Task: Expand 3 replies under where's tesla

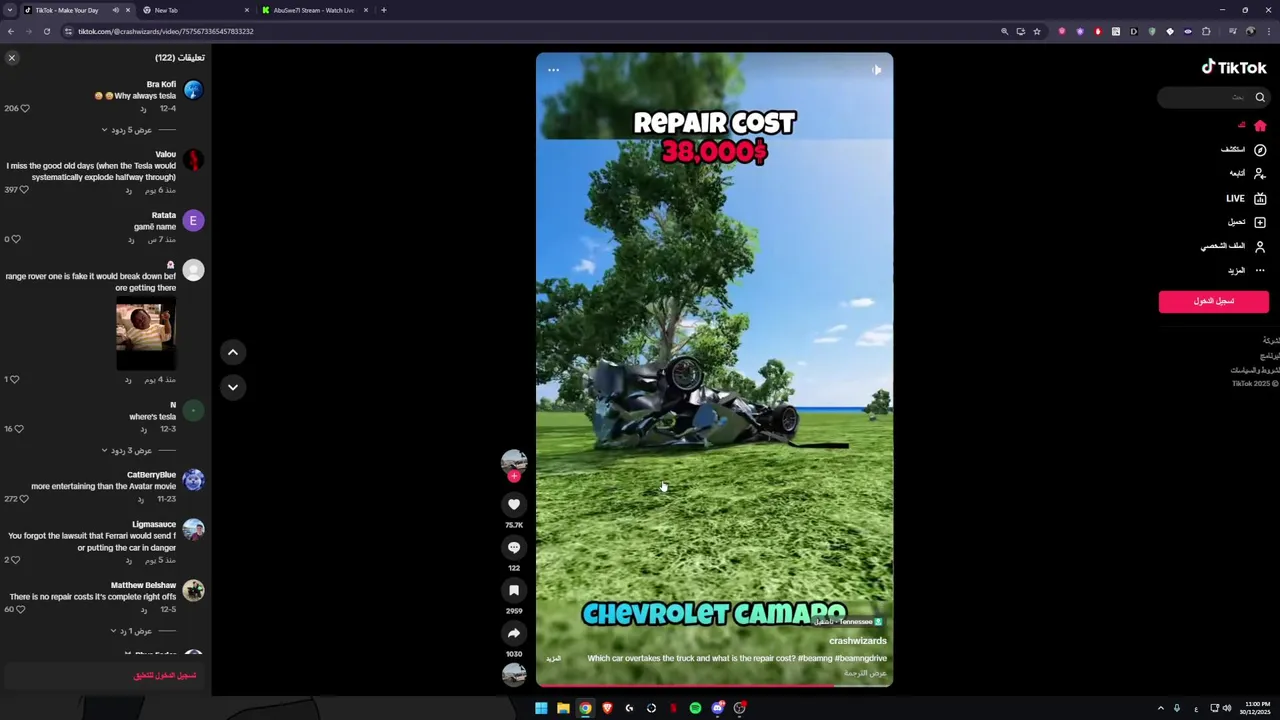Action: point(127,450)
